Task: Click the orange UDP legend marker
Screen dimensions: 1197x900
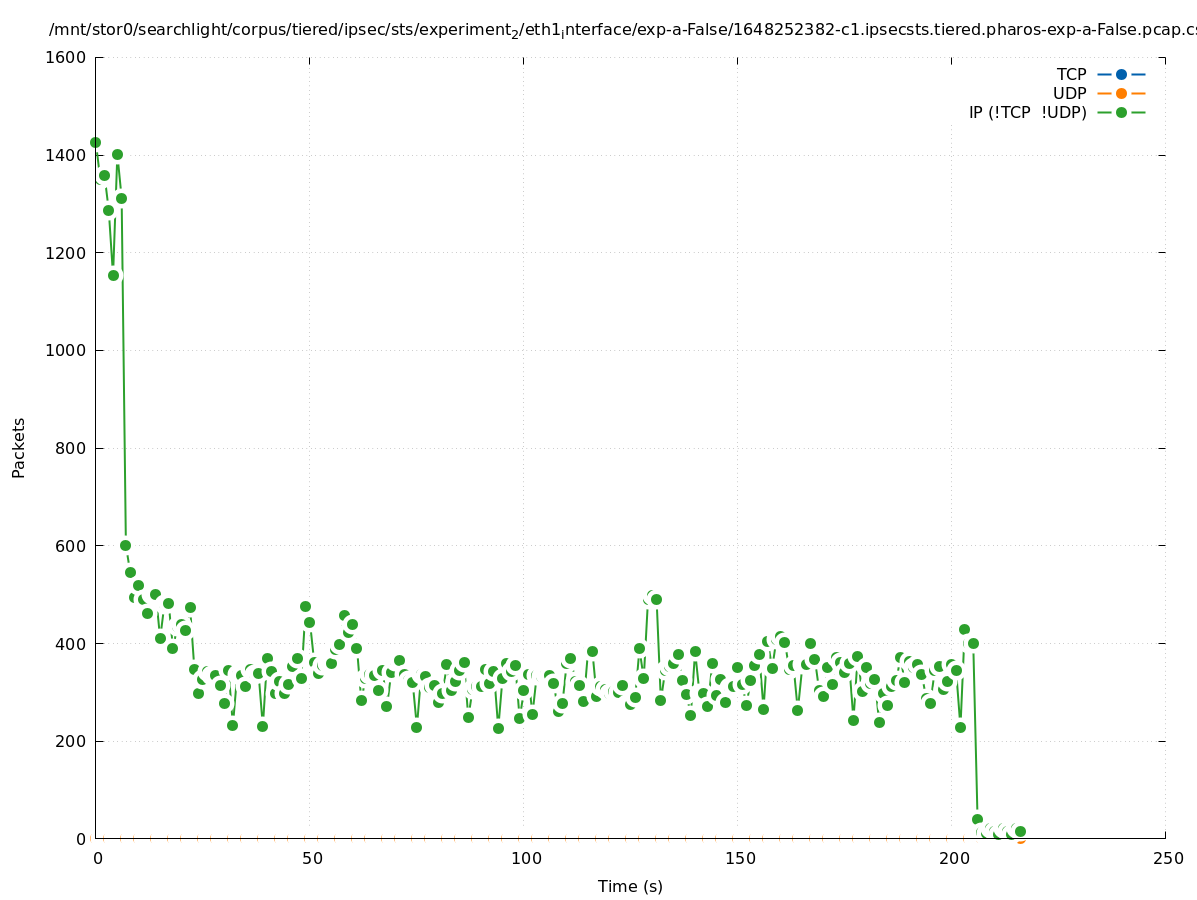Action: click(1121, 93)
